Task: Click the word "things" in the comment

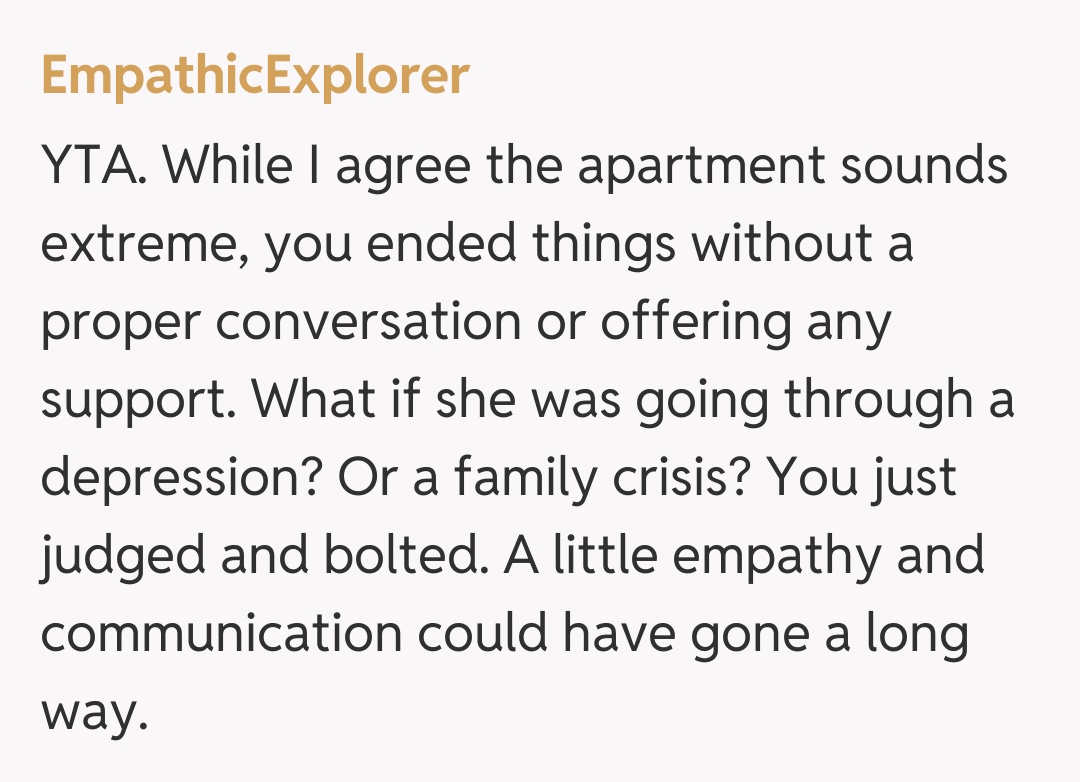Action: pyautogui.click(x=604, y=245)
